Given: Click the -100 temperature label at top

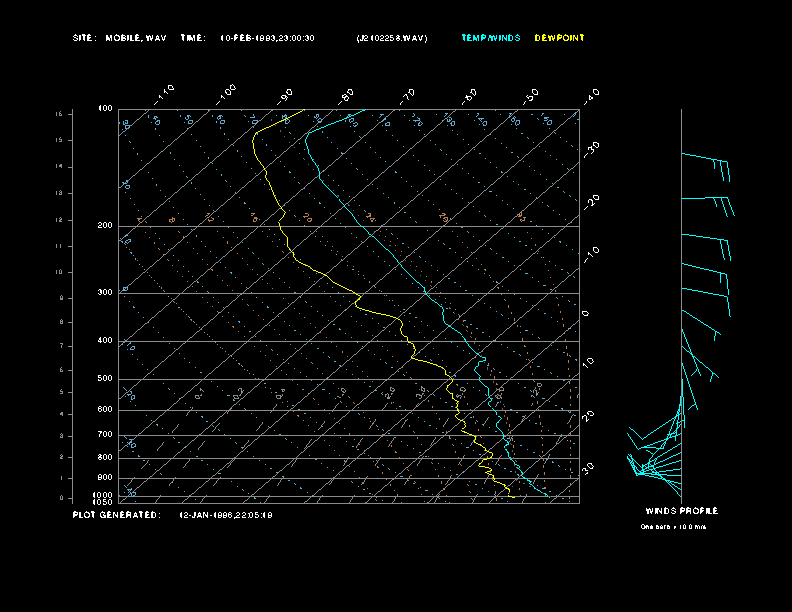Looking at the screenshot, I should click(226, 95).
